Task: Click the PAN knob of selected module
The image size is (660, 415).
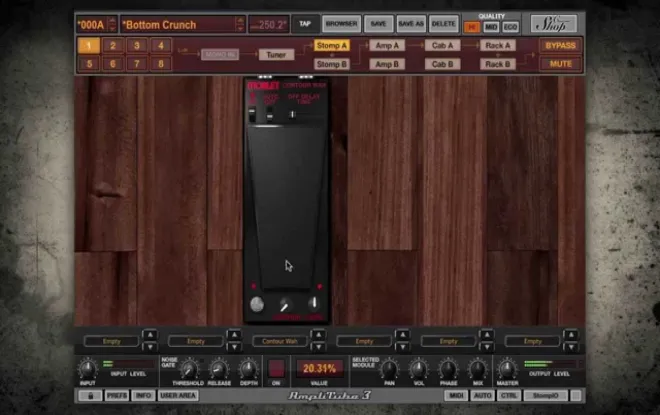Action: [389, 370]
